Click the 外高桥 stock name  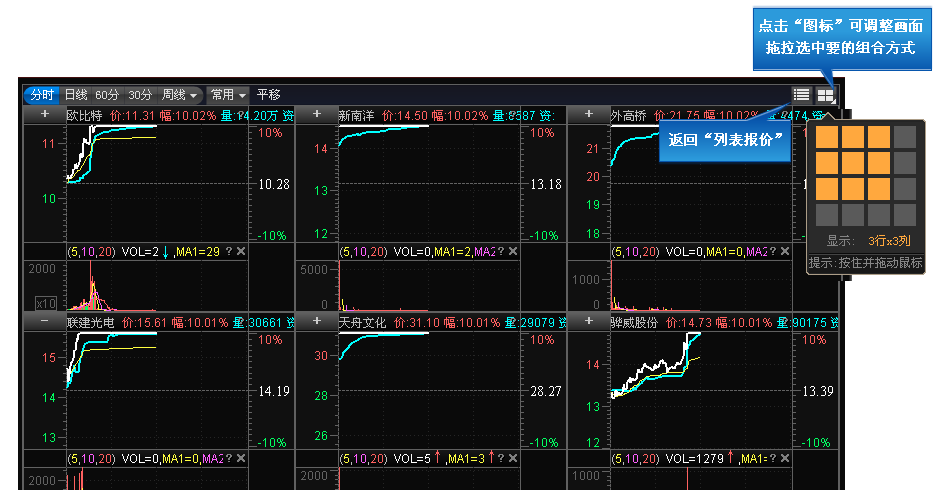(x=628, y=115)
